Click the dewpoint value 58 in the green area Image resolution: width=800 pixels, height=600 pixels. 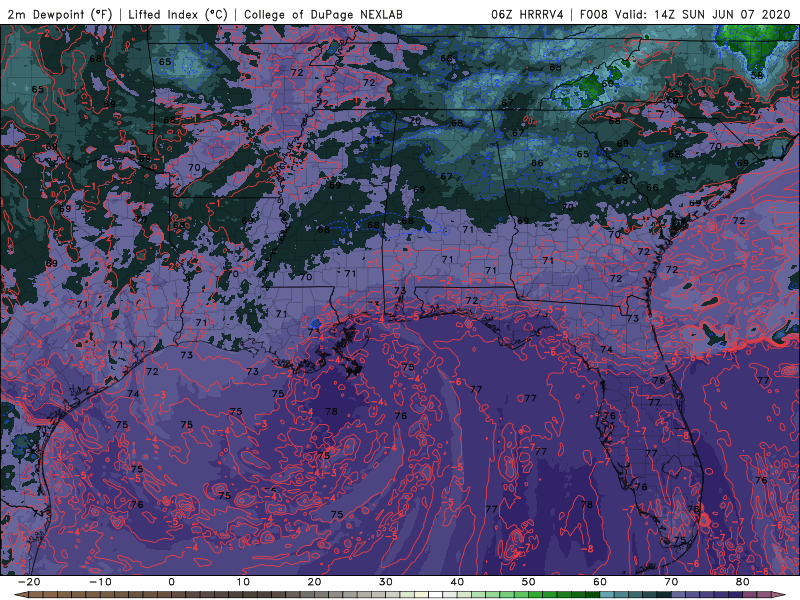point(757,75)
